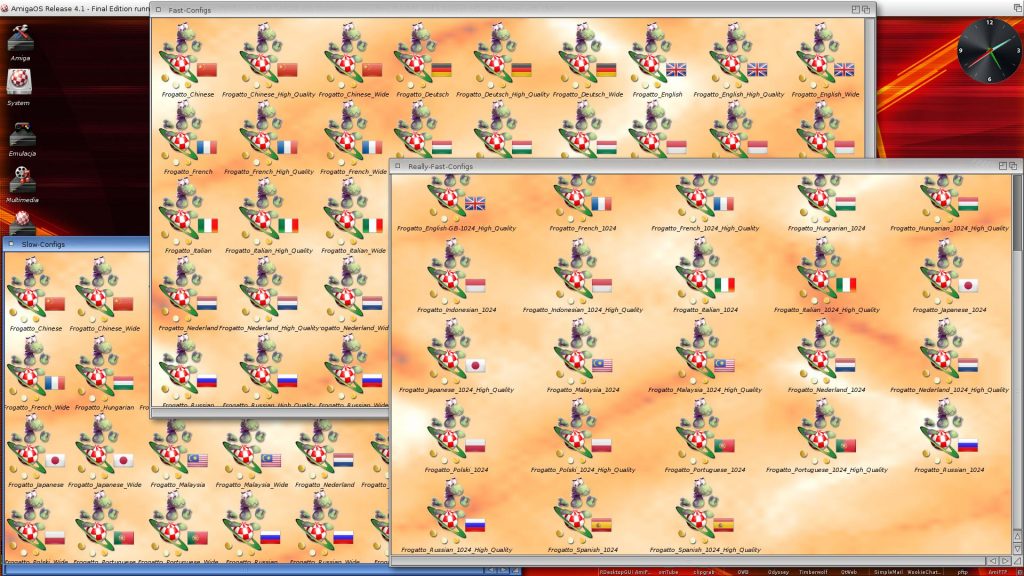This screenshot has width=1024, height=576.
Task: Select Frogatto_Spanish_1024_High_Quality icon
Action: tap(705, 517)
